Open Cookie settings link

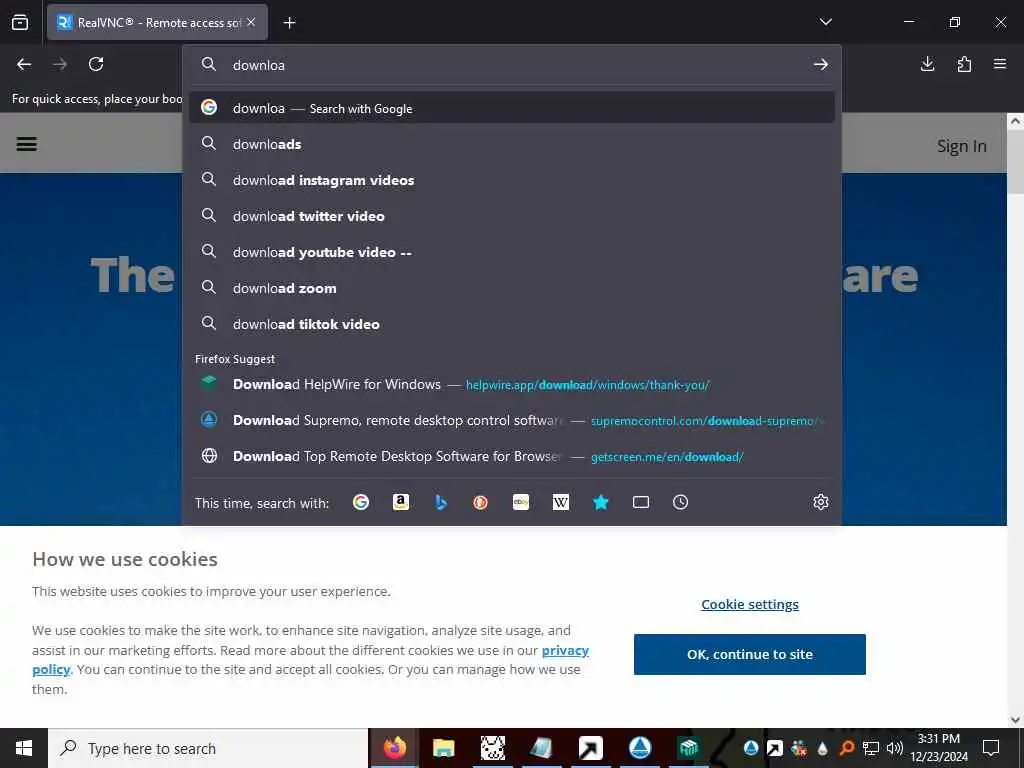[x=750, y=604]
